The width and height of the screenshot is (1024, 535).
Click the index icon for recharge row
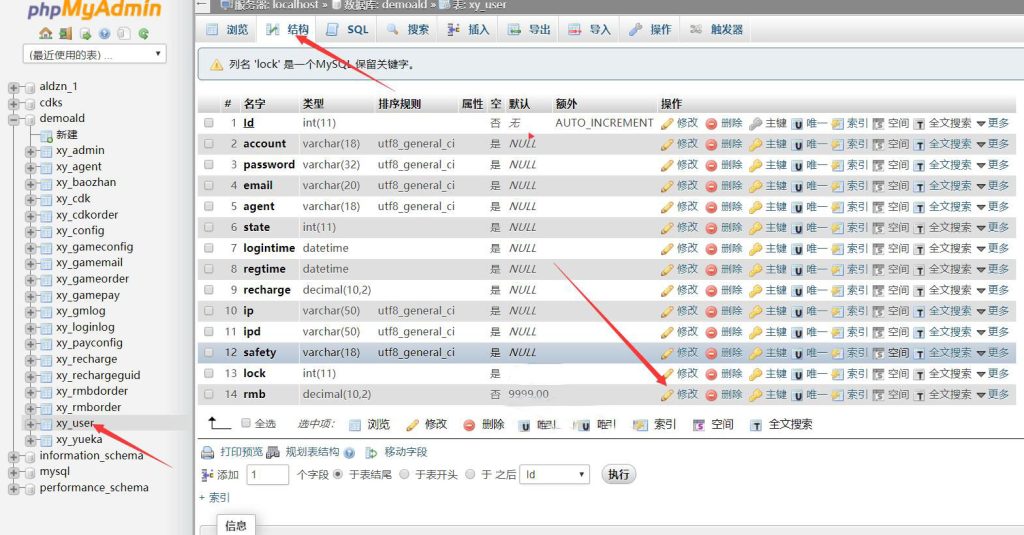pyautogui.click(x=837, y=291)
